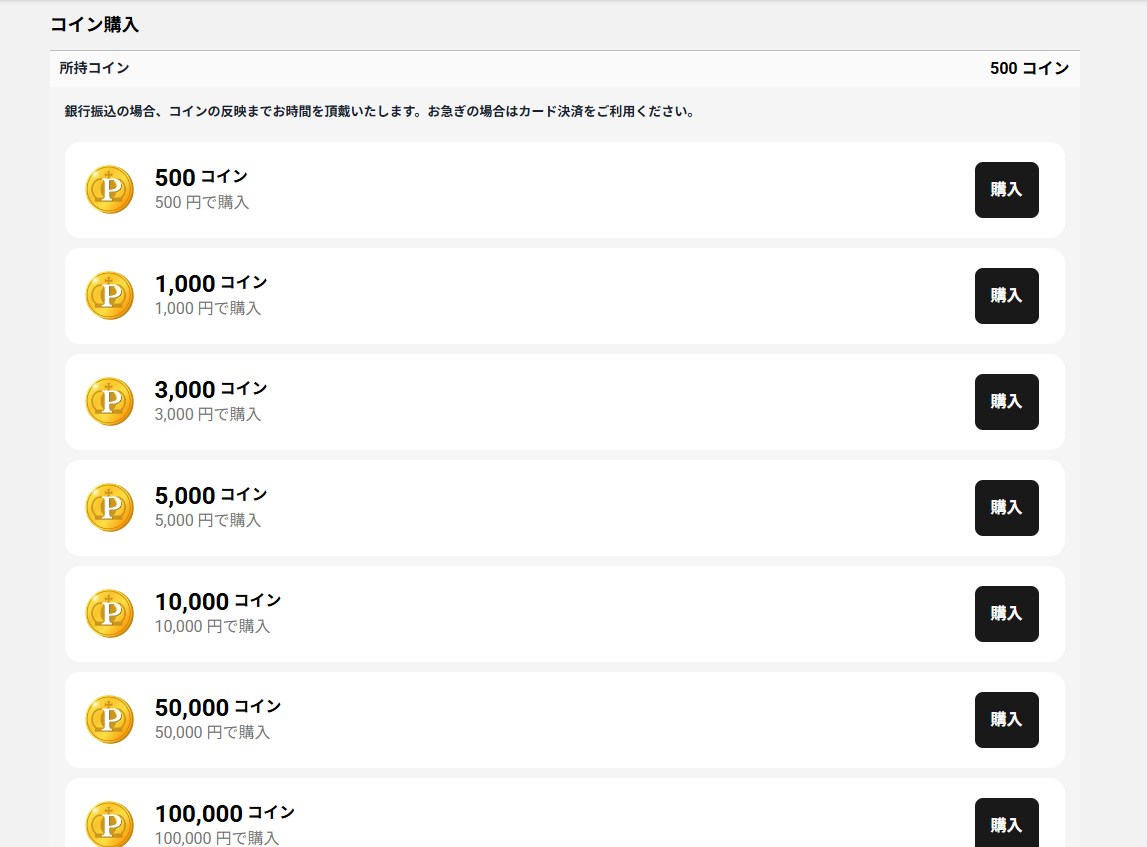Click the coin icon in the 100,000 コイン row

(109, 825)
